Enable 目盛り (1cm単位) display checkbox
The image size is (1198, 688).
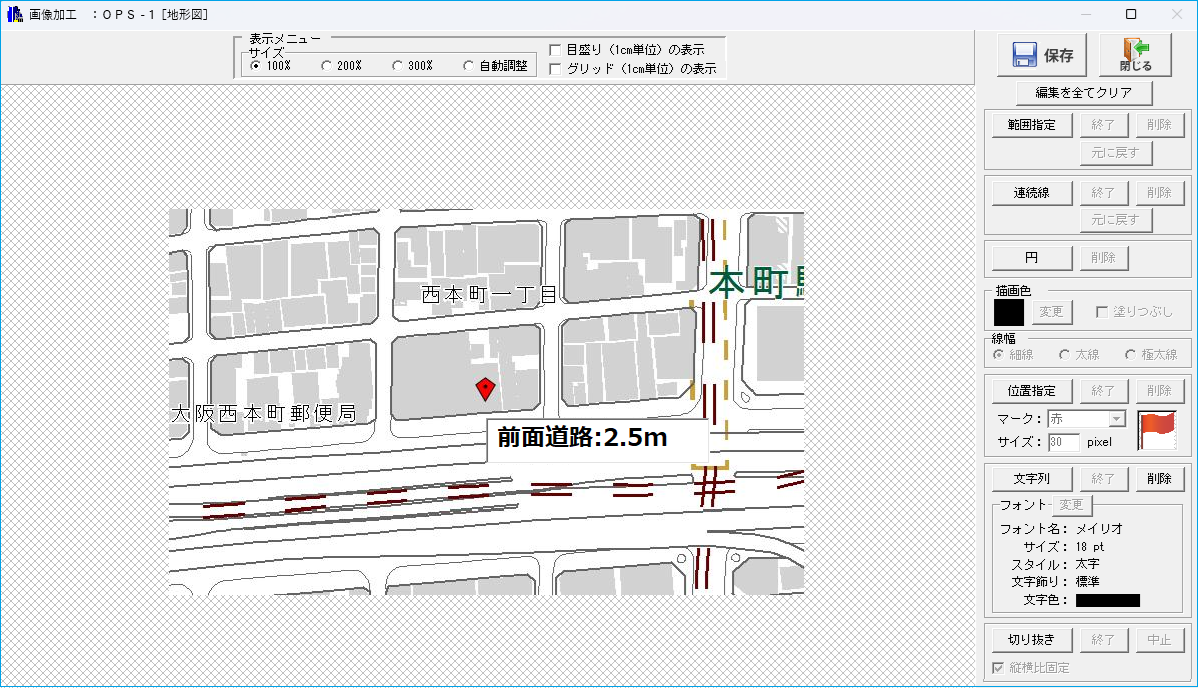[x=556, y=50]
